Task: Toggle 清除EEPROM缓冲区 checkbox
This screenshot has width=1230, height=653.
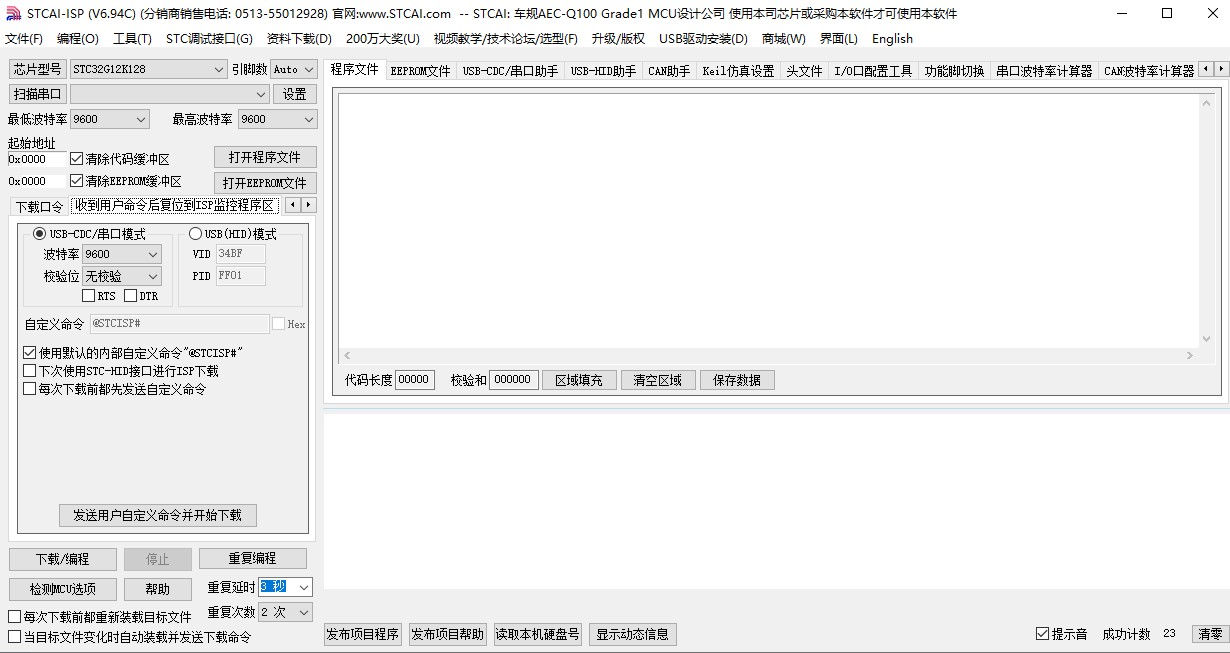Action: [76, 181]
